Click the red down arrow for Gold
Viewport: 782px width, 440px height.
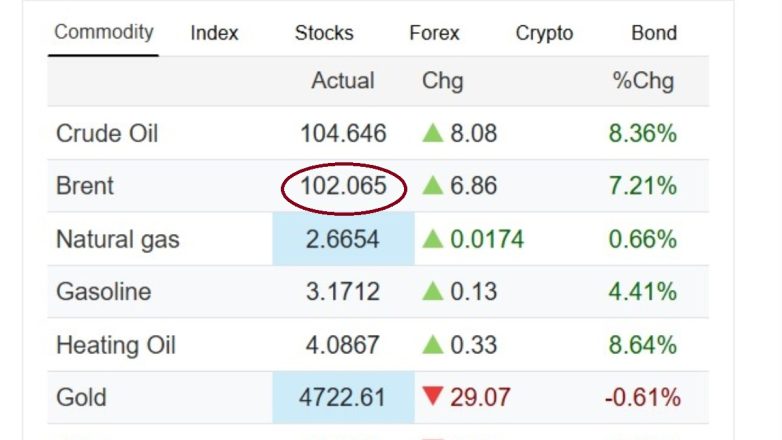[433, 398]
